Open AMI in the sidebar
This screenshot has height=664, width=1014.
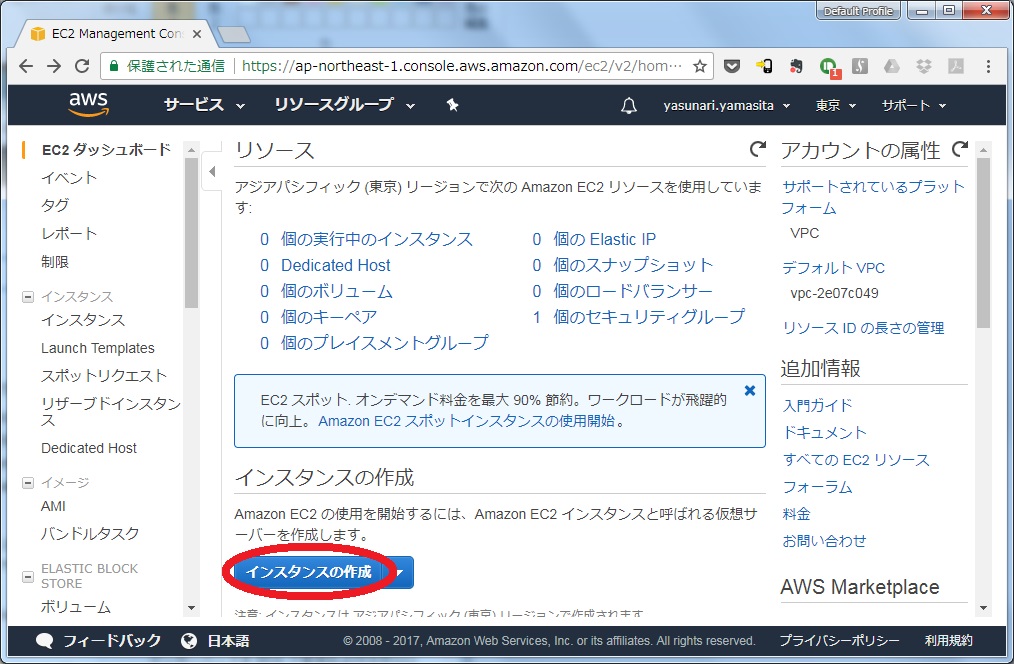coord(53,506)
